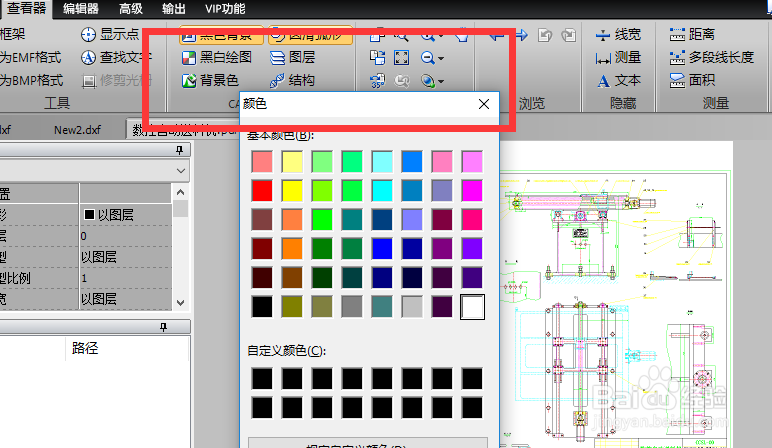
Task: Click the 路径 column header
Action: coord(85,349)
